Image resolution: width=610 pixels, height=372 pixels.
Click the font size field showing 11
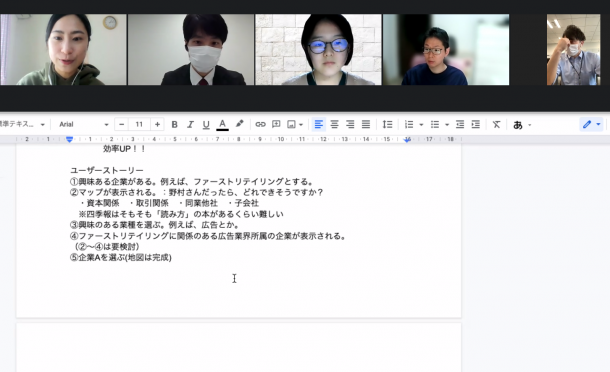(139, 125)
